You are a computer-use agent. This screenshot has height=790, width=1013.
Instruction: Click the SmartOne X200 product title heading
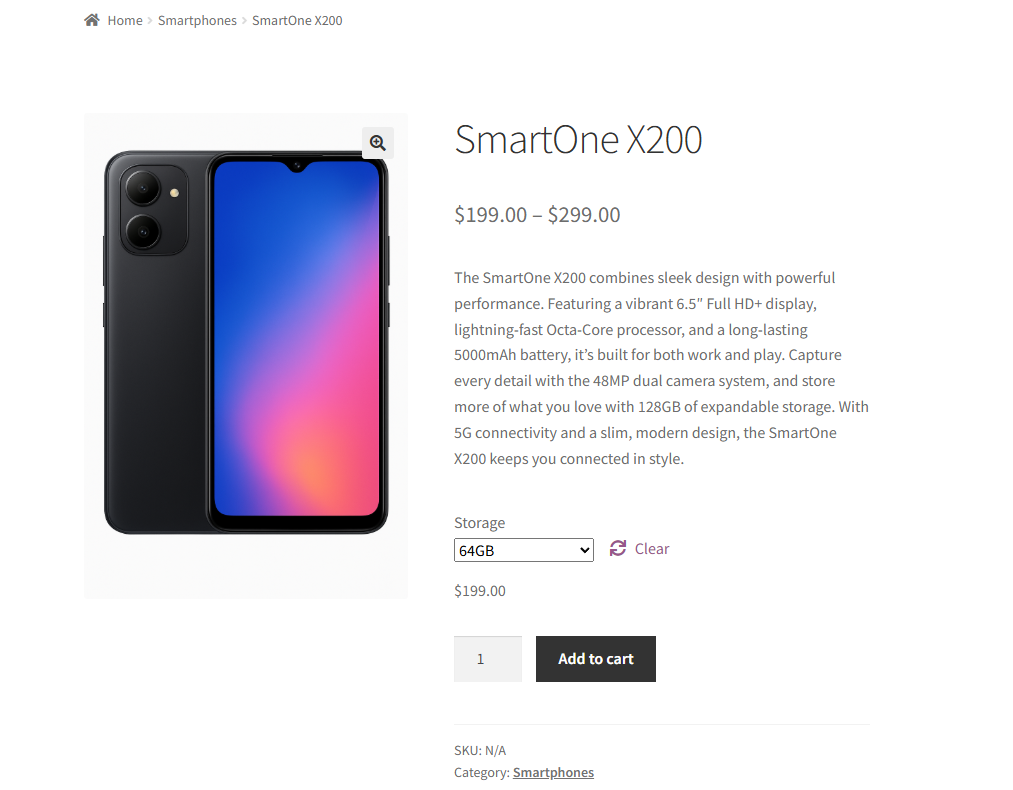[x=578, y=139]
